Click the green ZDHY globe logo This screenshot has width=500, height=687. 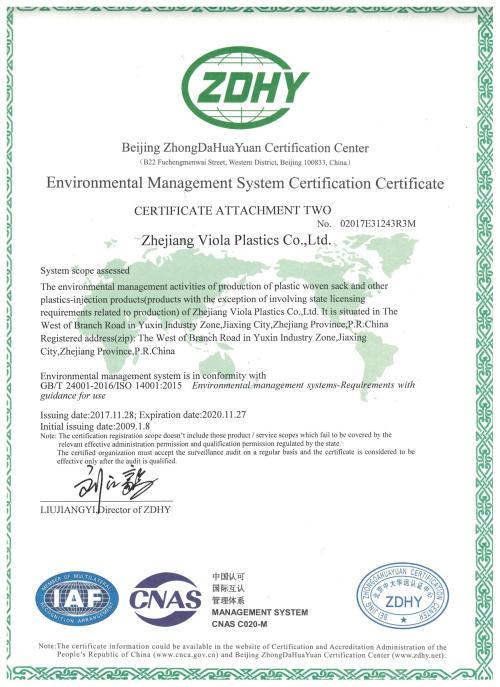(245, 87)
